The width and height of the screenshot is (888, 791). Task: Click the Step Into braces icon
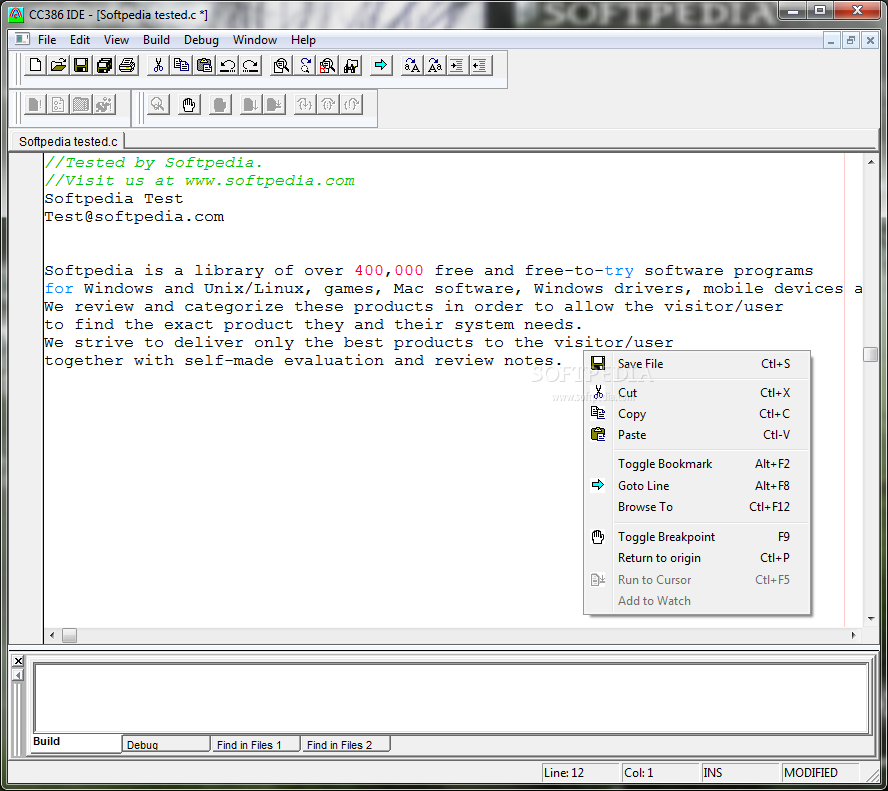click(x=305, y=105)
